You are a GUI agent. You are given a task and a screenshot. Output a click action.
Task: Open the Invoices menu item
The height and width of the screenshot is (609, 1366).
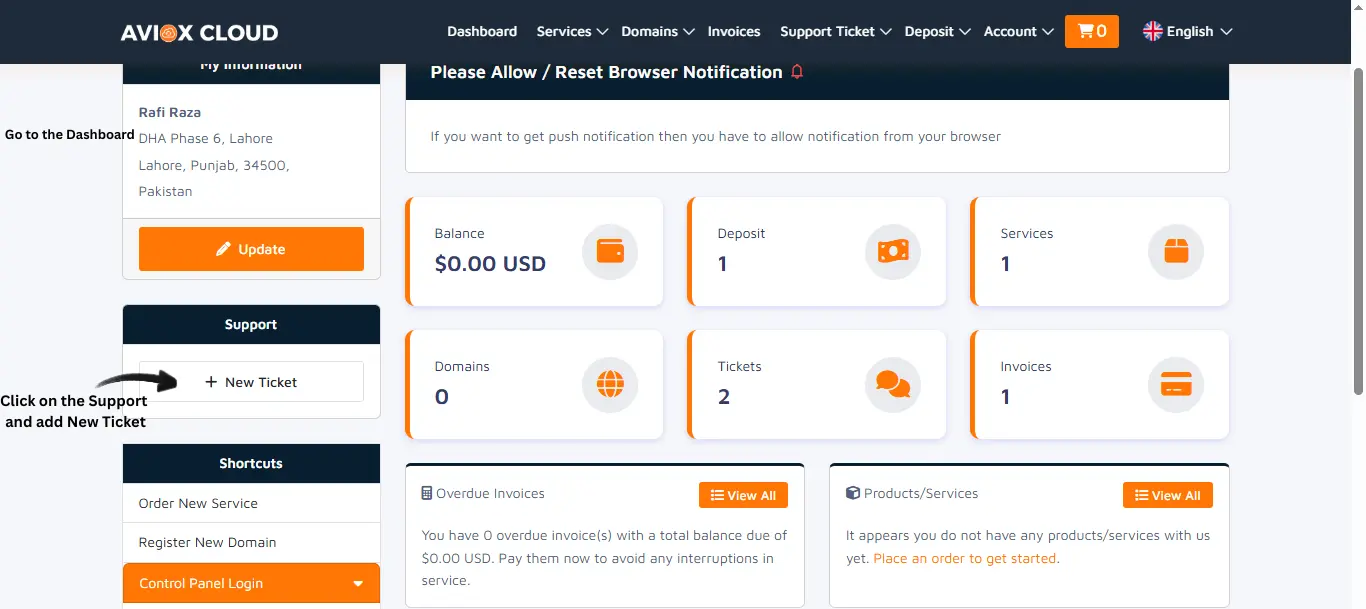[x=734, y=31]
